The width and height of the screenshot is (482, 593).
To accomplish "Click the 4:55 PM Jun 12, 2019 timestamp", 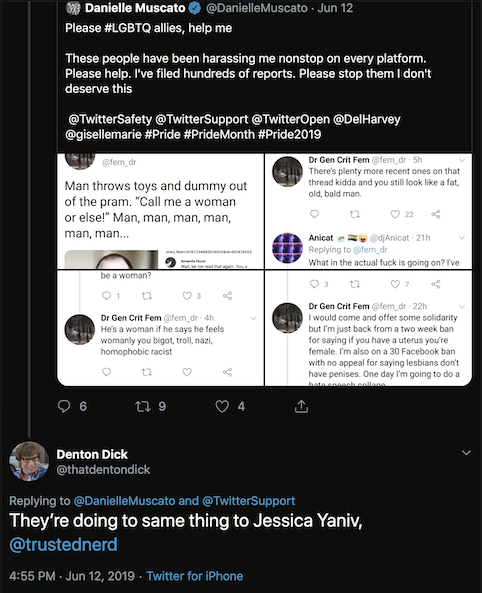I will pyautogui.click(x=72, y=576).
